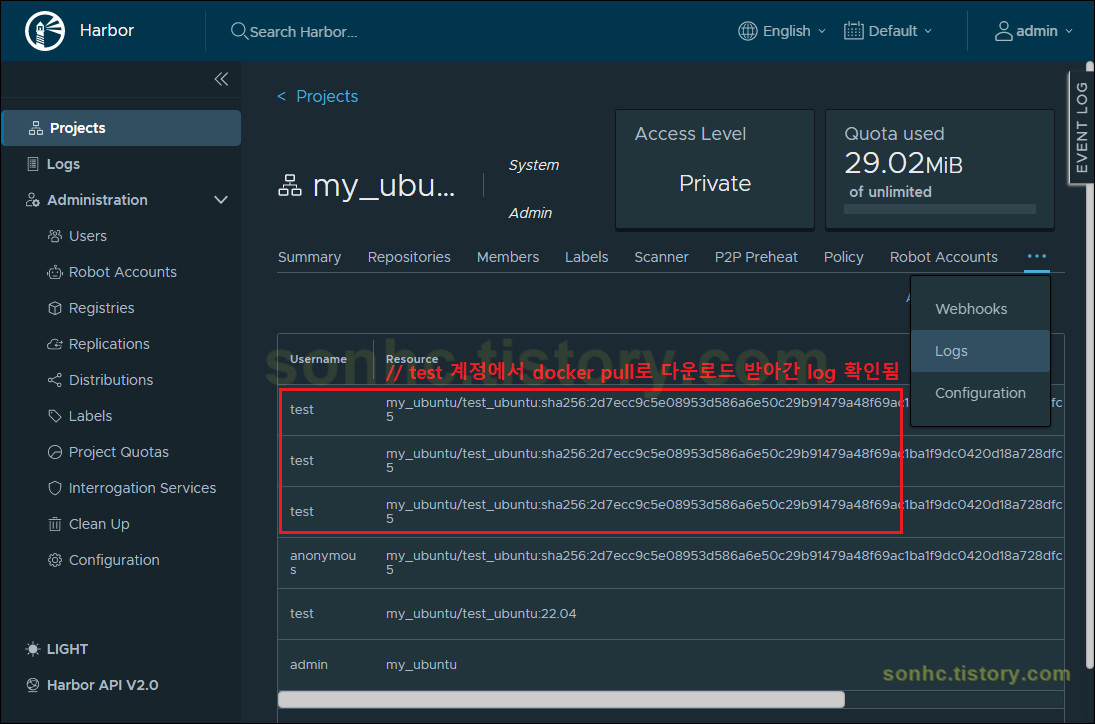Image resolution: width=1095 pixels, height=724 pixels.
Task: Switch to the project Labels tab
Action: [587, 258]
